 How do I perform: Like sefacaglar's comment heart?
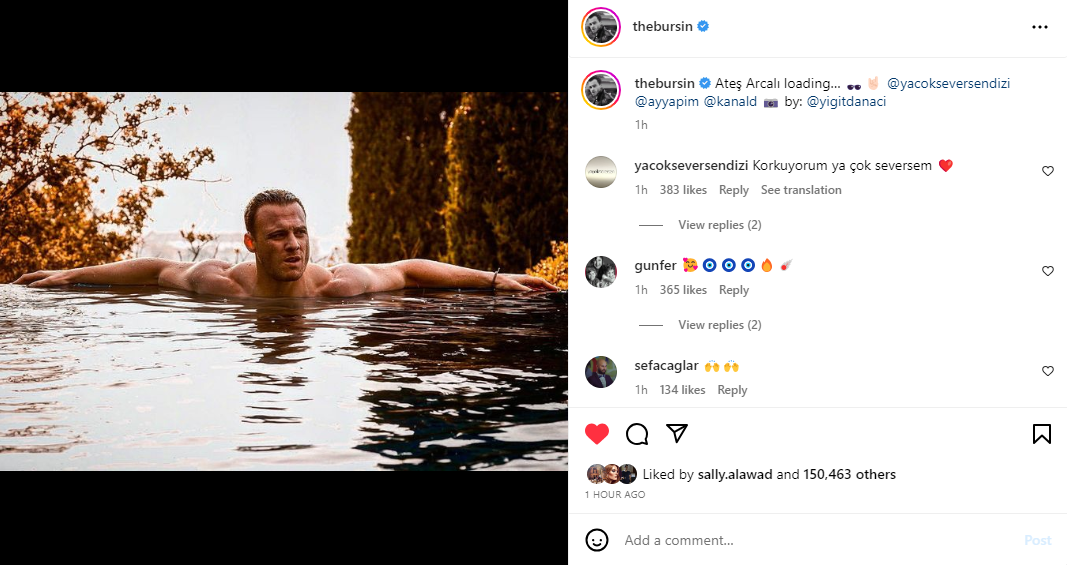click(1048, 371)
